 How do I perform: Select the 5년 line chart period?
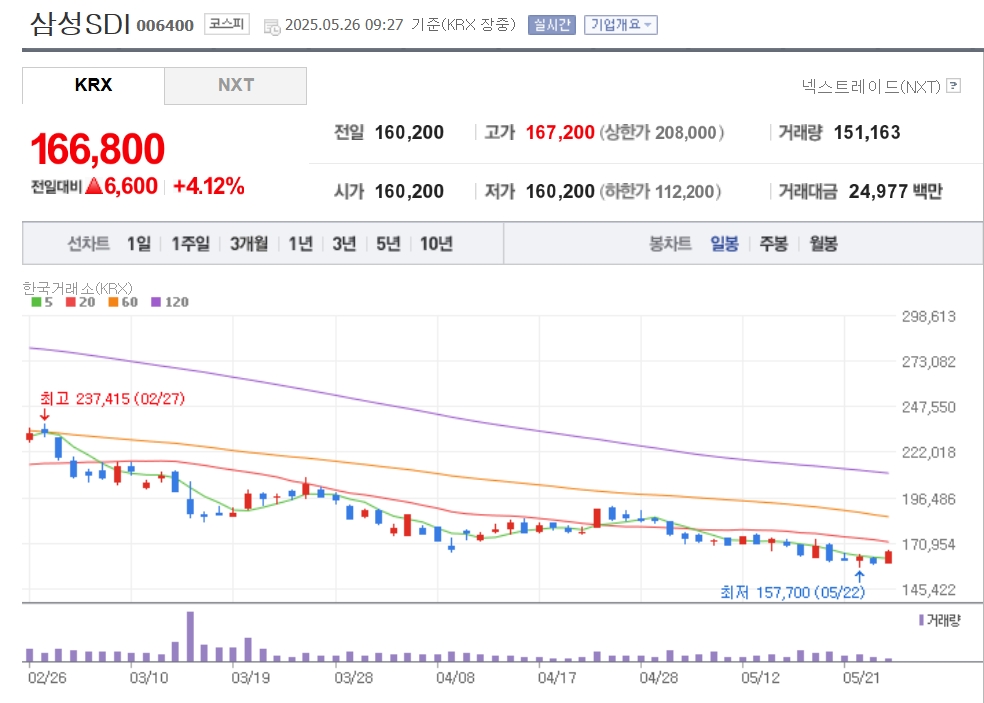pos(388,244)
